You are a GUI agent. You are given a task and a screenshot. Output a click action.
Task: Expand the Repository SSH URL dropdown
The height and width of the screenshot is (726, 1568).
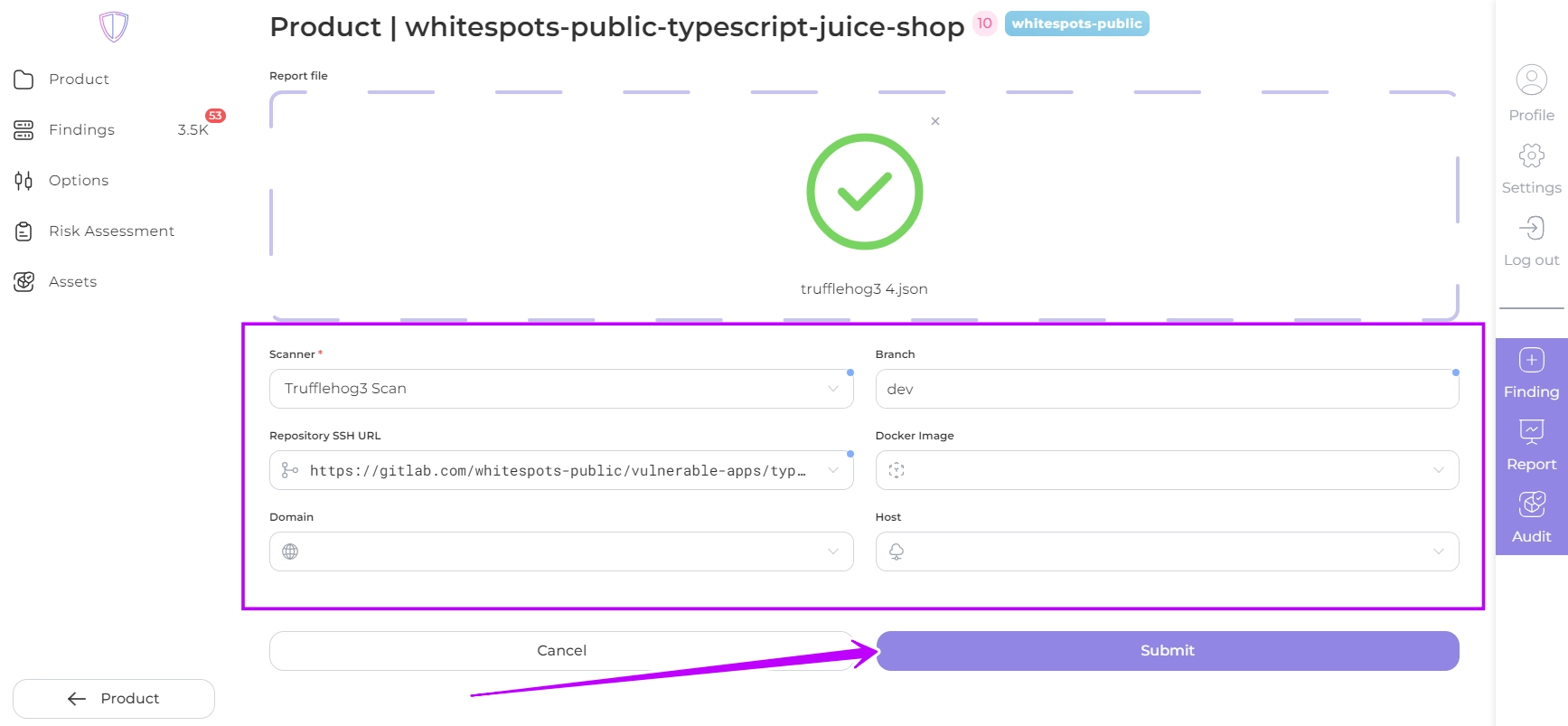pyautogui.click(x=832, y=470)
